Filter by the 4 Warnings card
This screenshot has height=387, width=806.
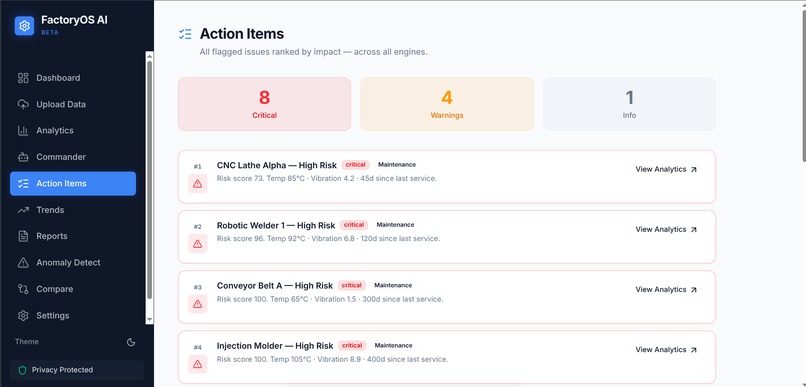pyautogui.click(x=447, y=104)
